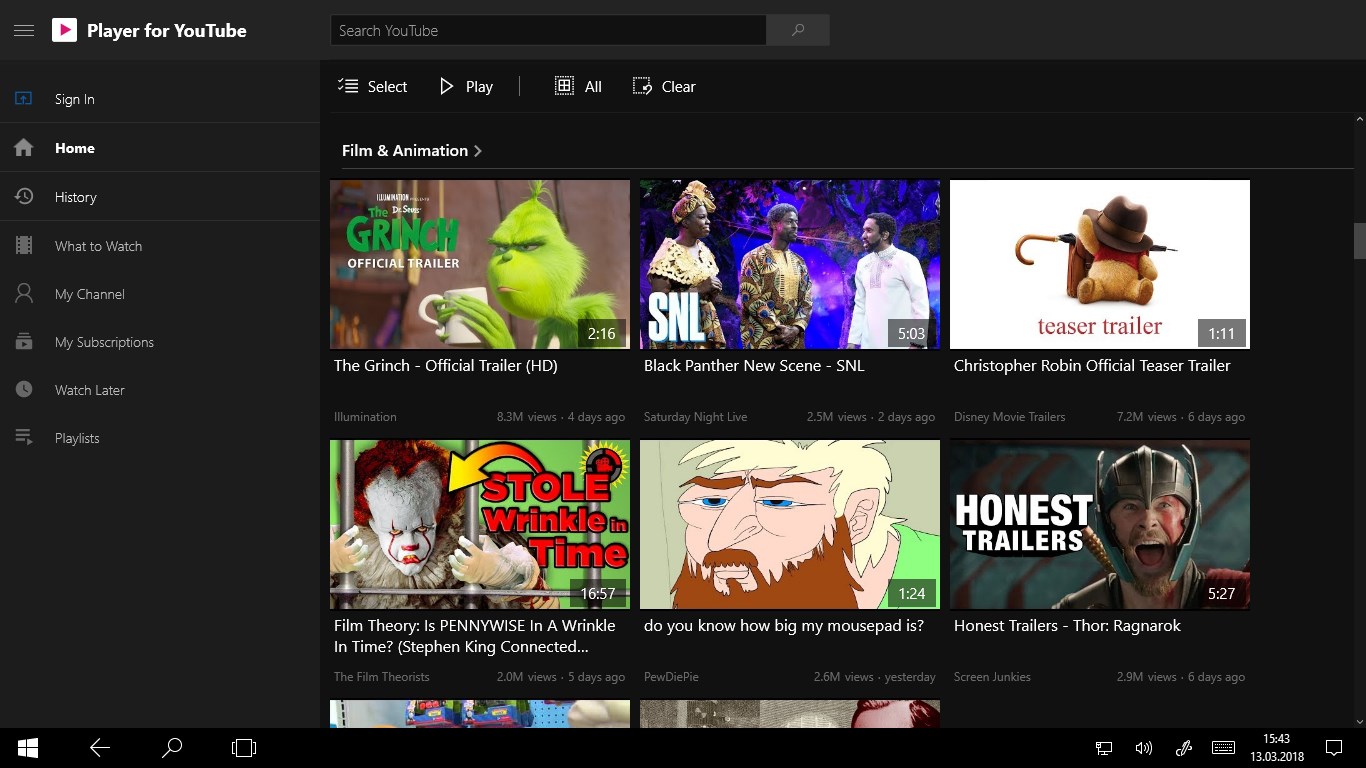Click the Play triangle icon in toolbar
Viewport: 1366px width, 768px height.
pos(446,86)
